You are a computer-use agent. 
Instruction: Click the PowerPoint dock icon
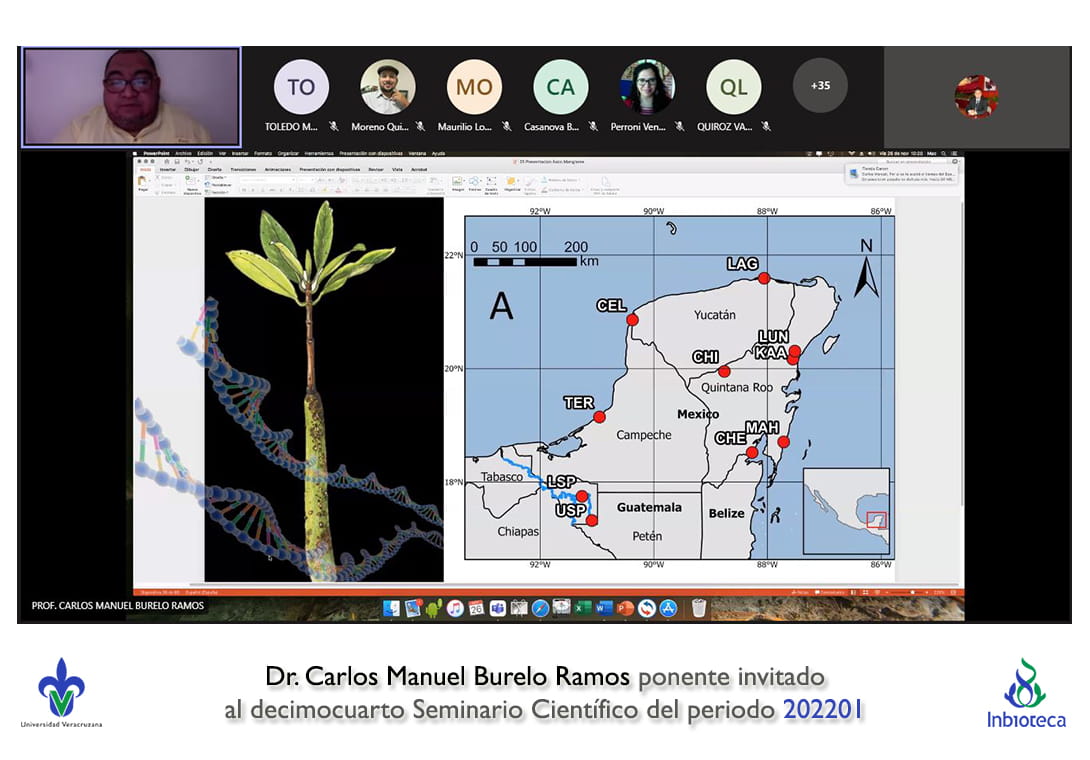click(x=625, y=608)
